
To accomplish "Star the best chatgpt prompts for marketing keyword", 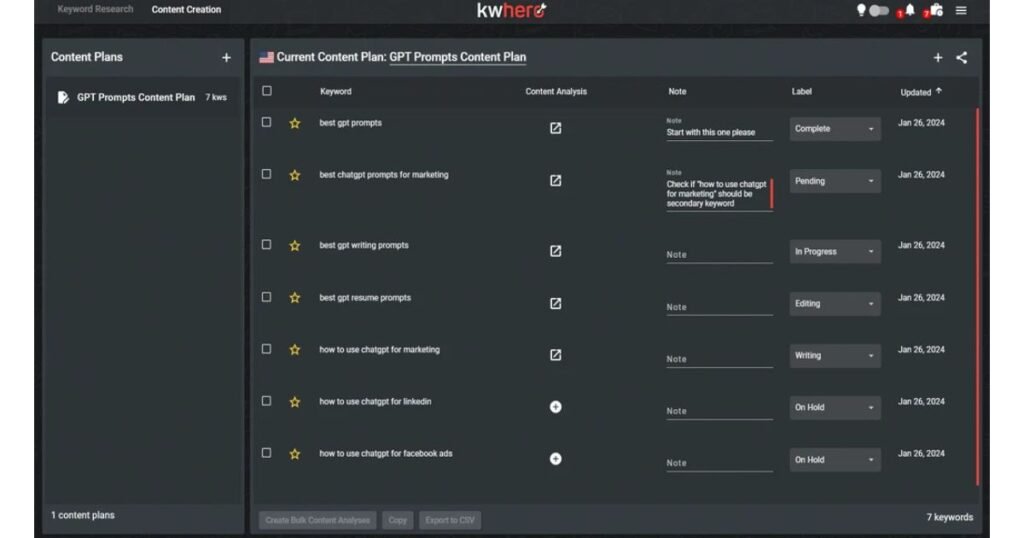I will point(295,175).
